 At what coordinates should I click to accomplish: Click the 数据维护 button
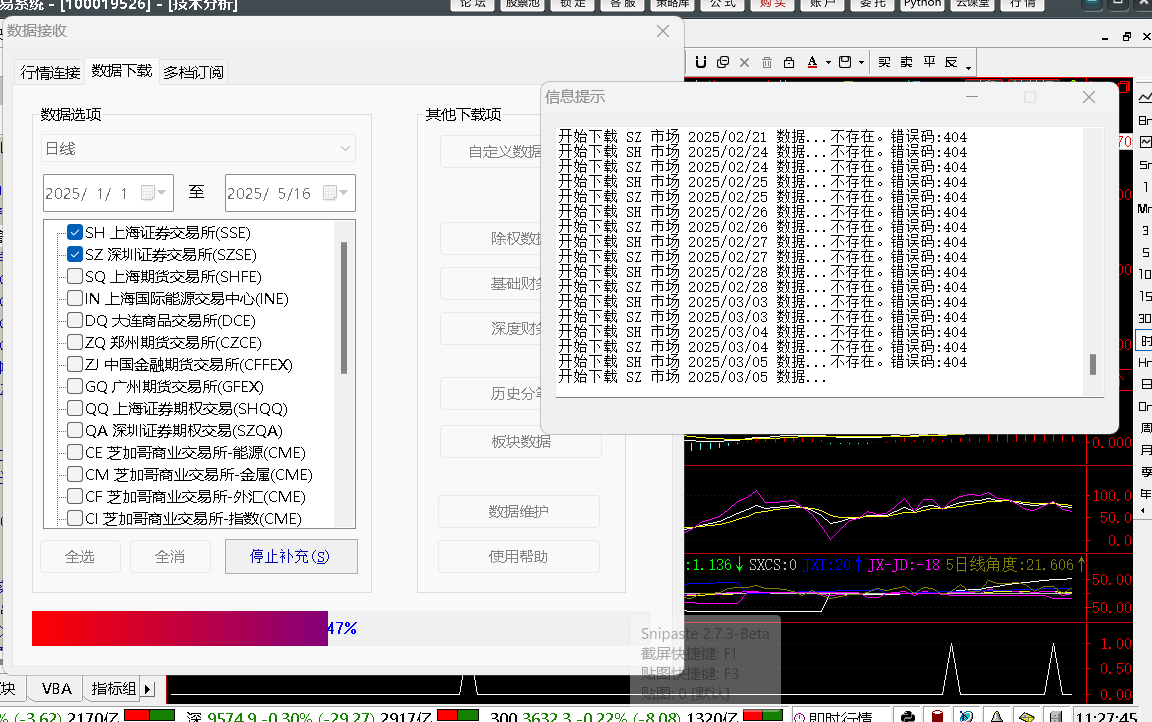(519, 511)
